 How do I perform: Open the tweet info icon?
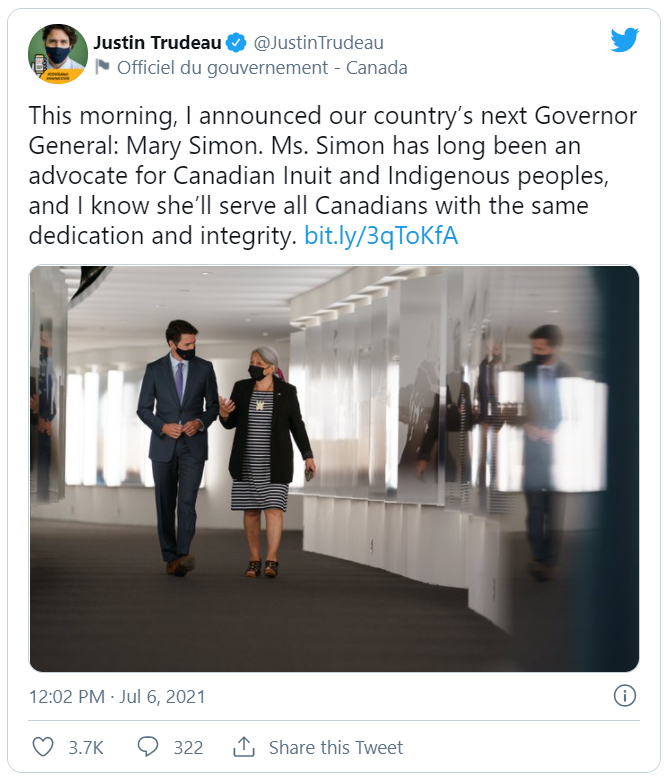(624, 695)
